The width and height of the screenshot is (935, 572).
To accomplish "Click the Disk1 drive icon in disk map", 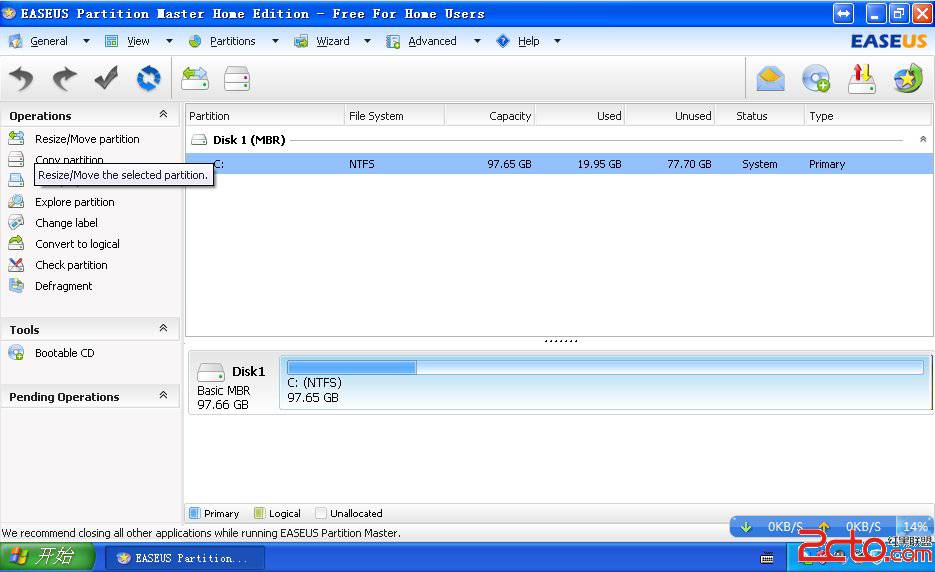I will (210, 372).
